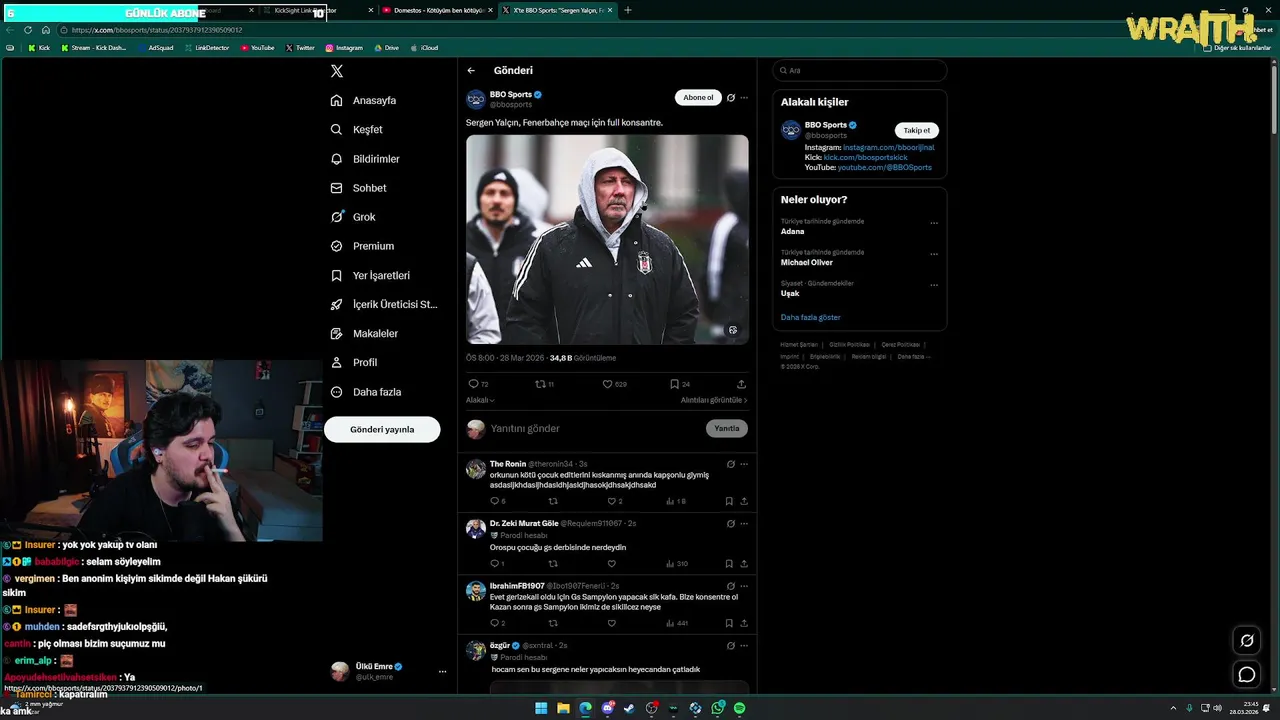Open Makaleler in the sidebar
The width and height of the screenshot is (1280, 720).
coord(364,333)
